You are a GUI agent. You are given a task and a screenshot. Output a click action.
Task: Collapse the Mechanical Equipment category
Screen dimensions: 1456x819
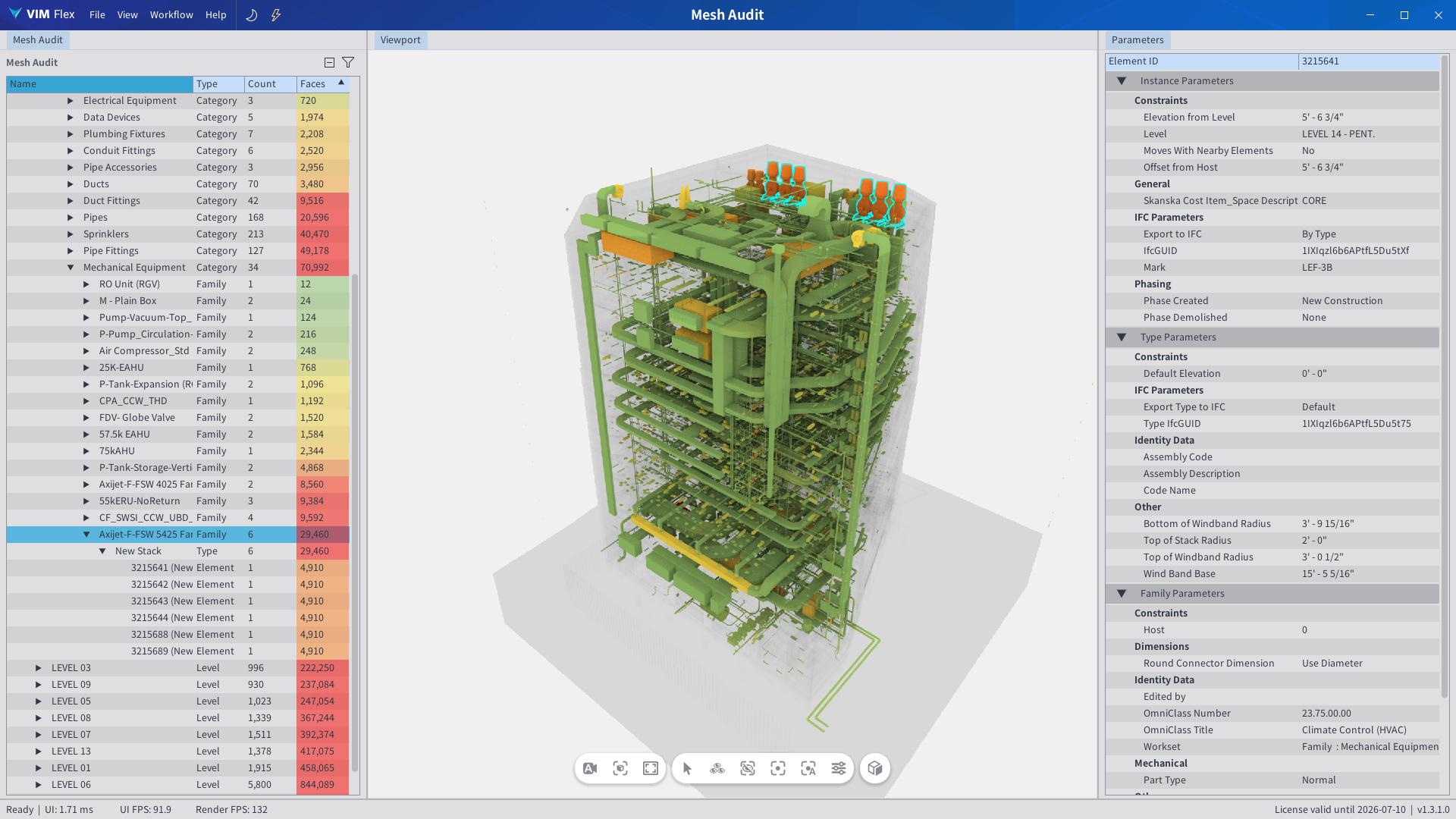pyautogui.click(x=71, y=267)
